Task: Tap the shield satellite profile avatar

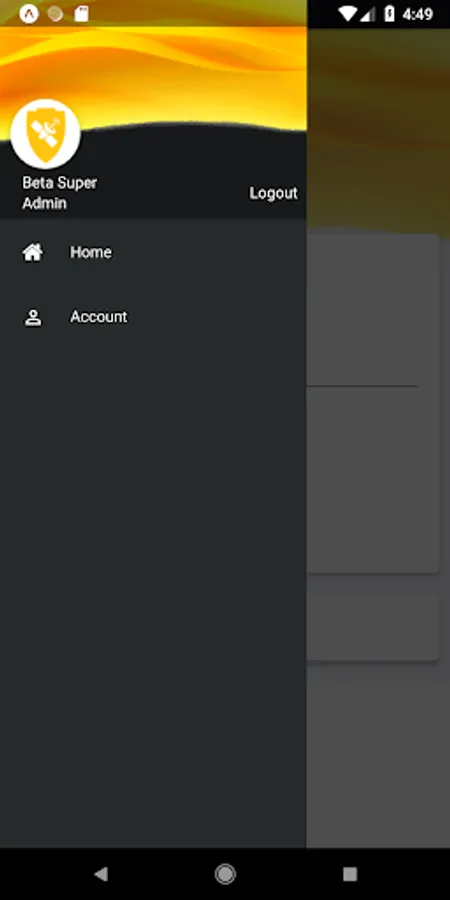Action: pos(45,134)
